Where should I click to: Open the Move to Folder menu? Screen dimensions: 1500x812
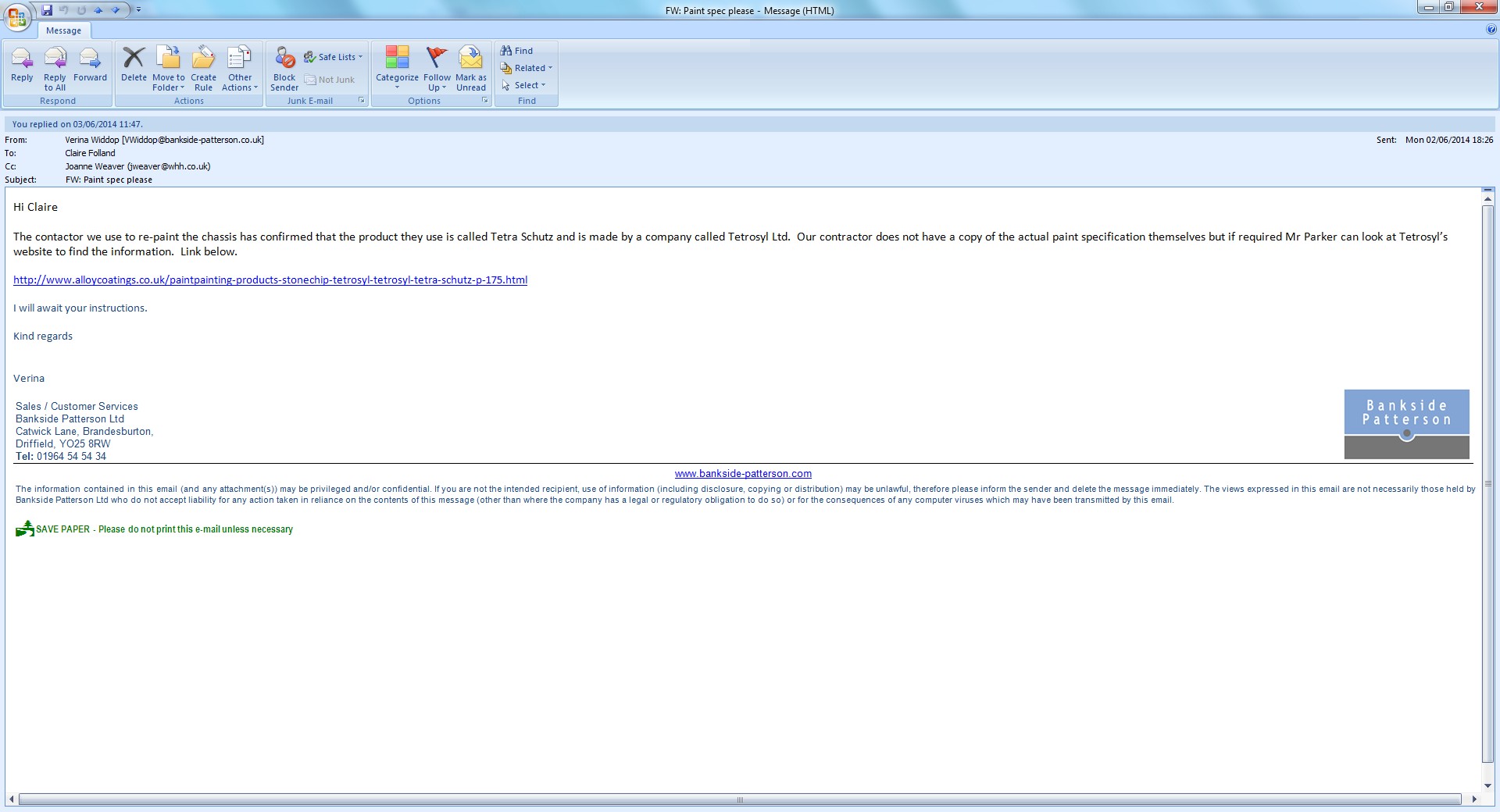[x=169, y=69]
